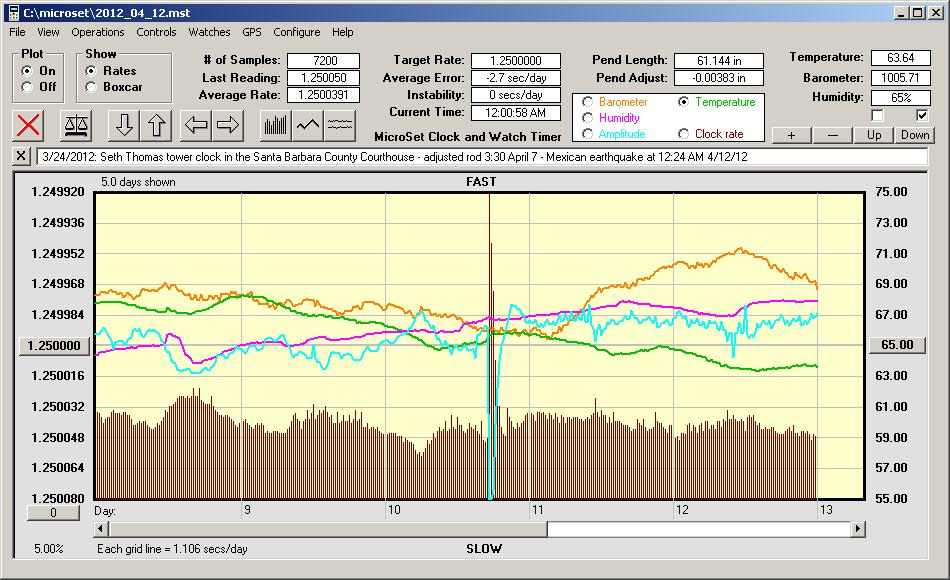
Task: Click the scrollbar right arrow under the chart
Action: [858, 529]
